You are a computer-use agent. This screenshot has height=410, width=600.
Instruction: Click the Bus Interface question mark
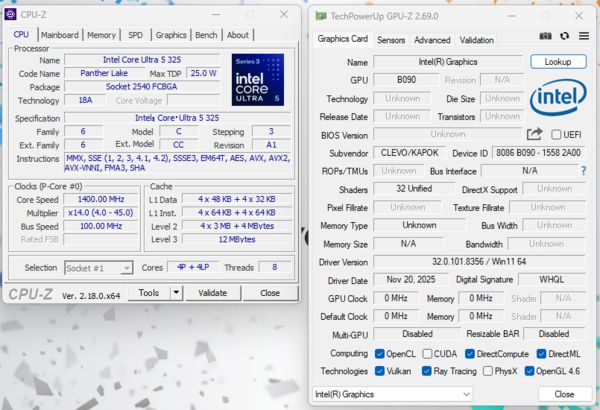pos(583,171)
